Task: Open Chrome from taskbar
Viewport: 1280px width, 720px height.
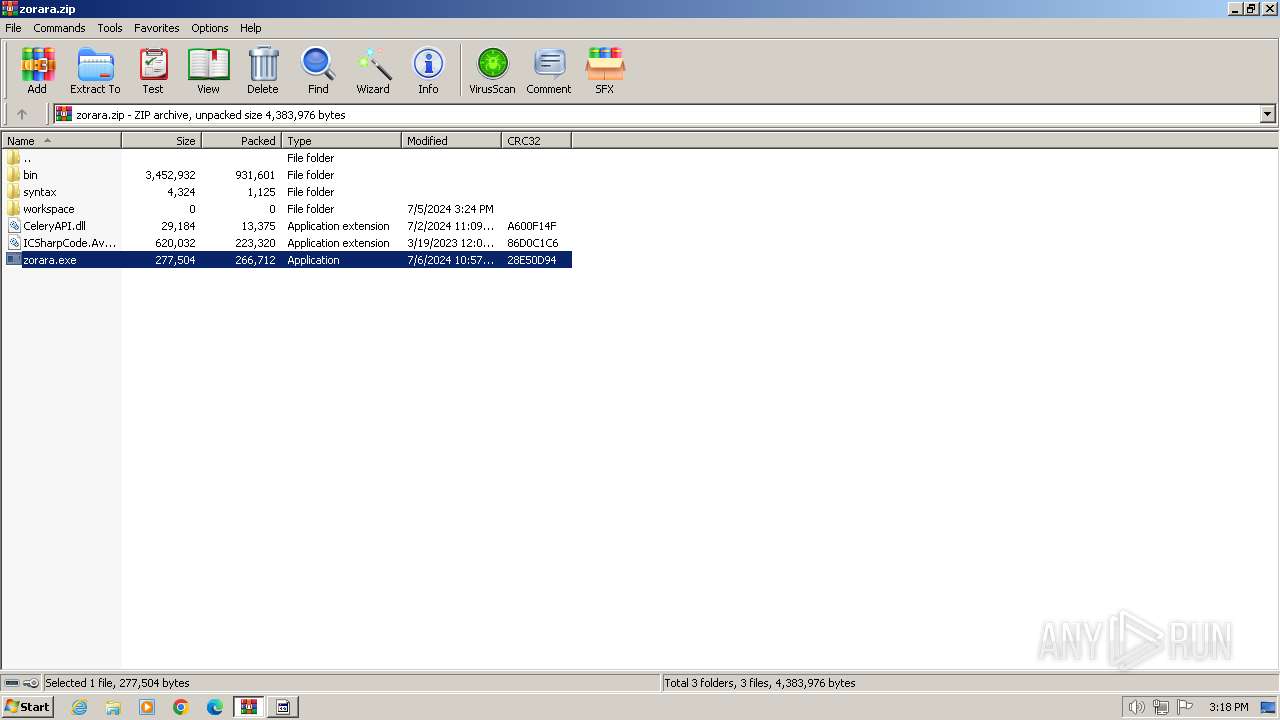Action: tap(181, 707)
